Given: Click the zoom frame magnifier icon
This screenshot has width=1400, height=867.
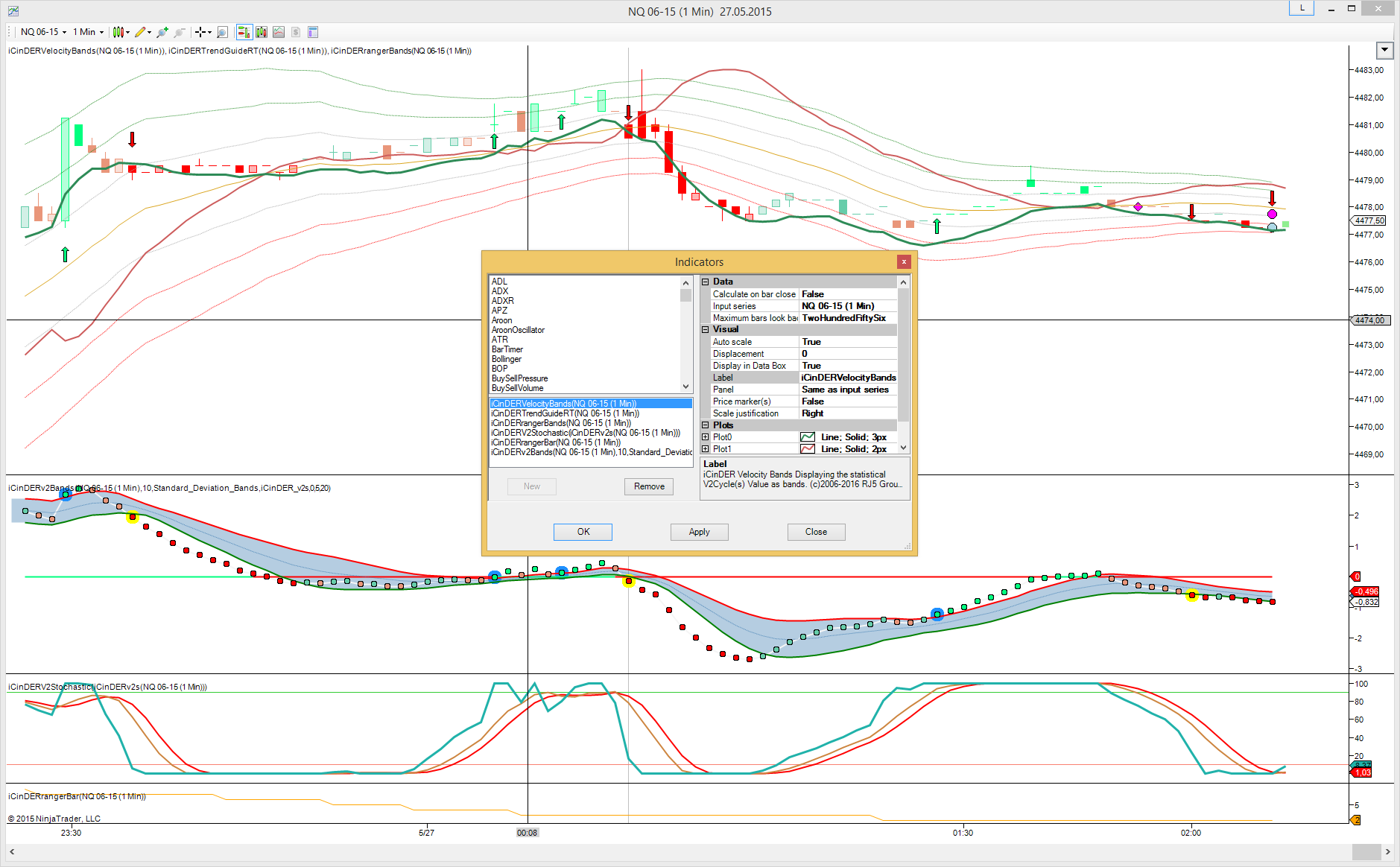Looking at the screenshot, I should [x=222, y=32].
